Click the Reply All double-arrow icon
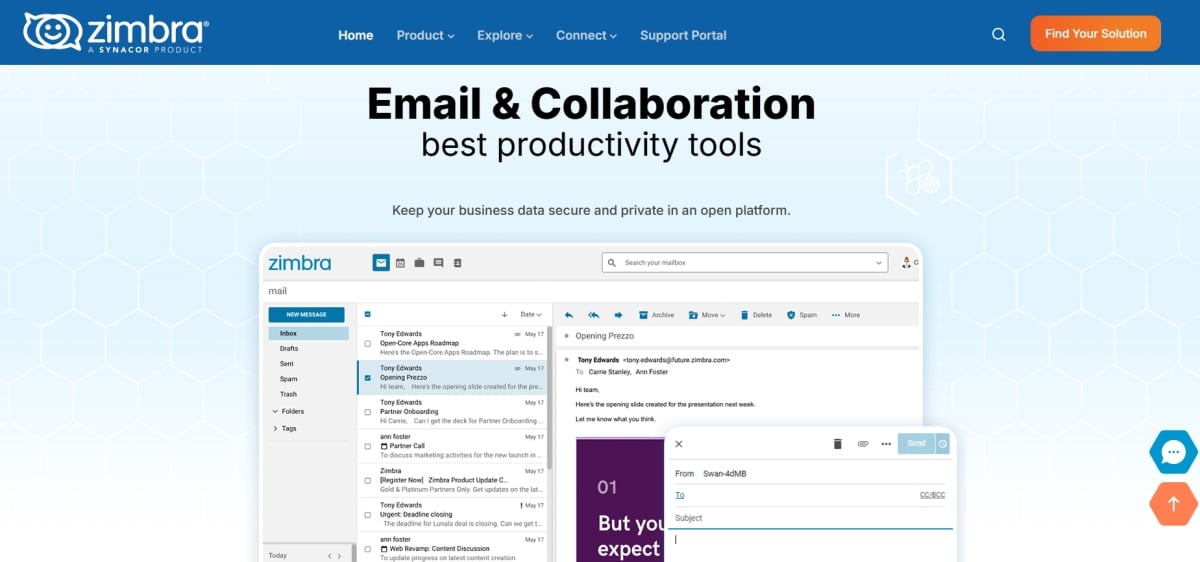This screenshot has width=1200, height=562. [x=594, y=315]
